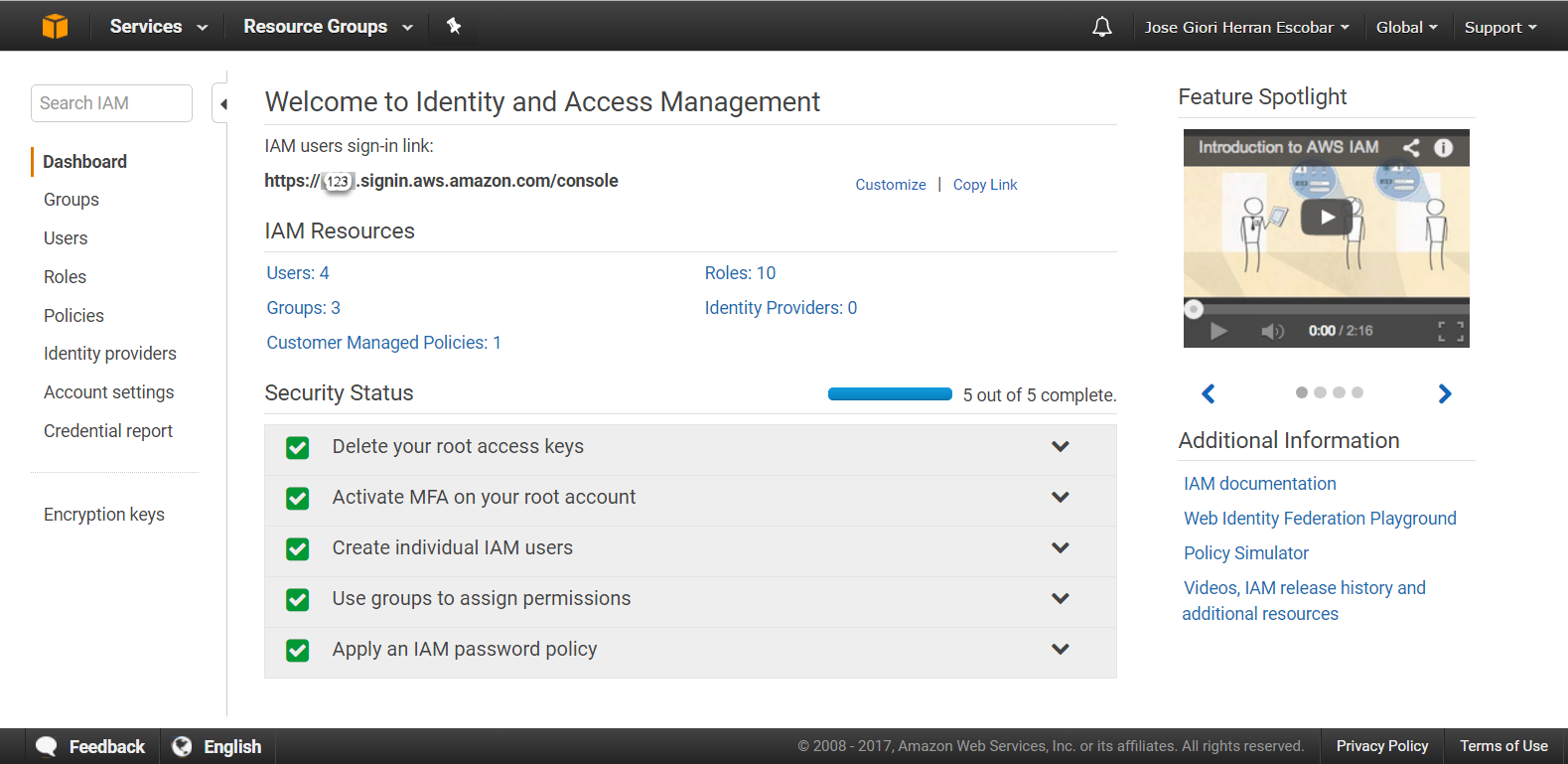The height and width of the screenshot is (764, 1568).
Task: Mute the video with the speaker icon
Action: [1272, 331]
